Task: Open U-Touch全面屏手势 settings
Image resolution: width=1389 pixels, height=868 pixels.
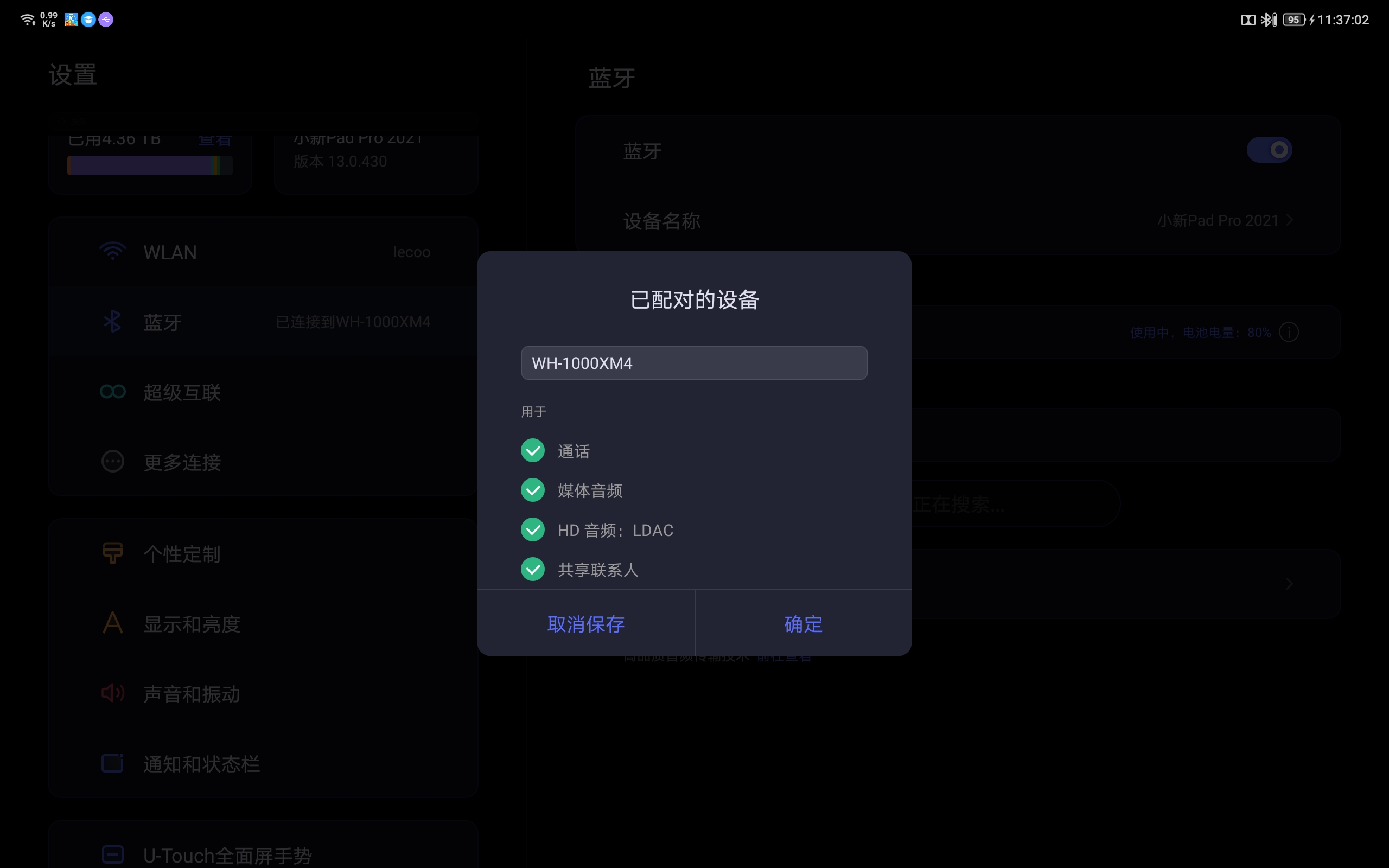Action: 264,854
